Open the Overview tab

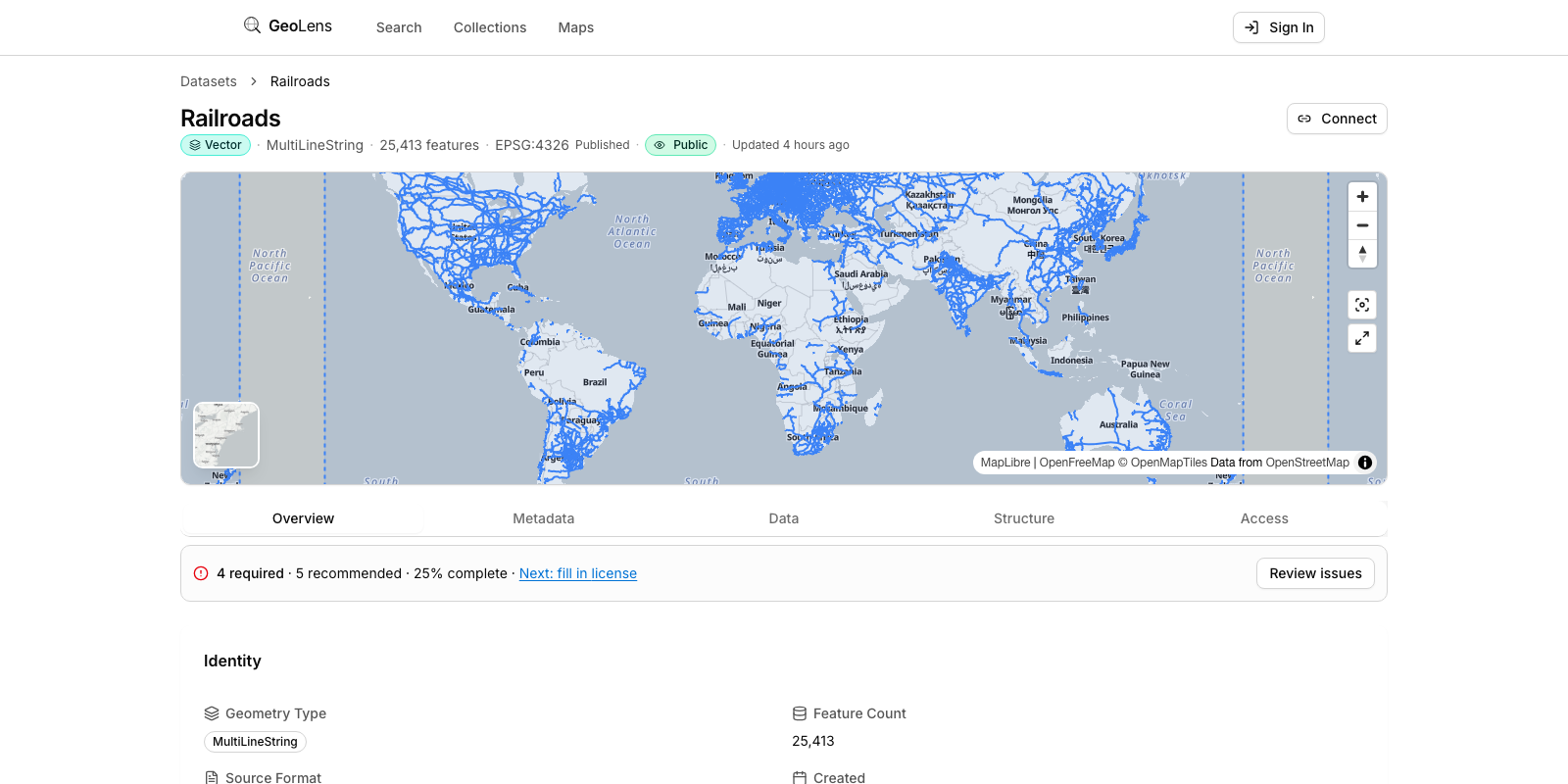click(303, 518)
